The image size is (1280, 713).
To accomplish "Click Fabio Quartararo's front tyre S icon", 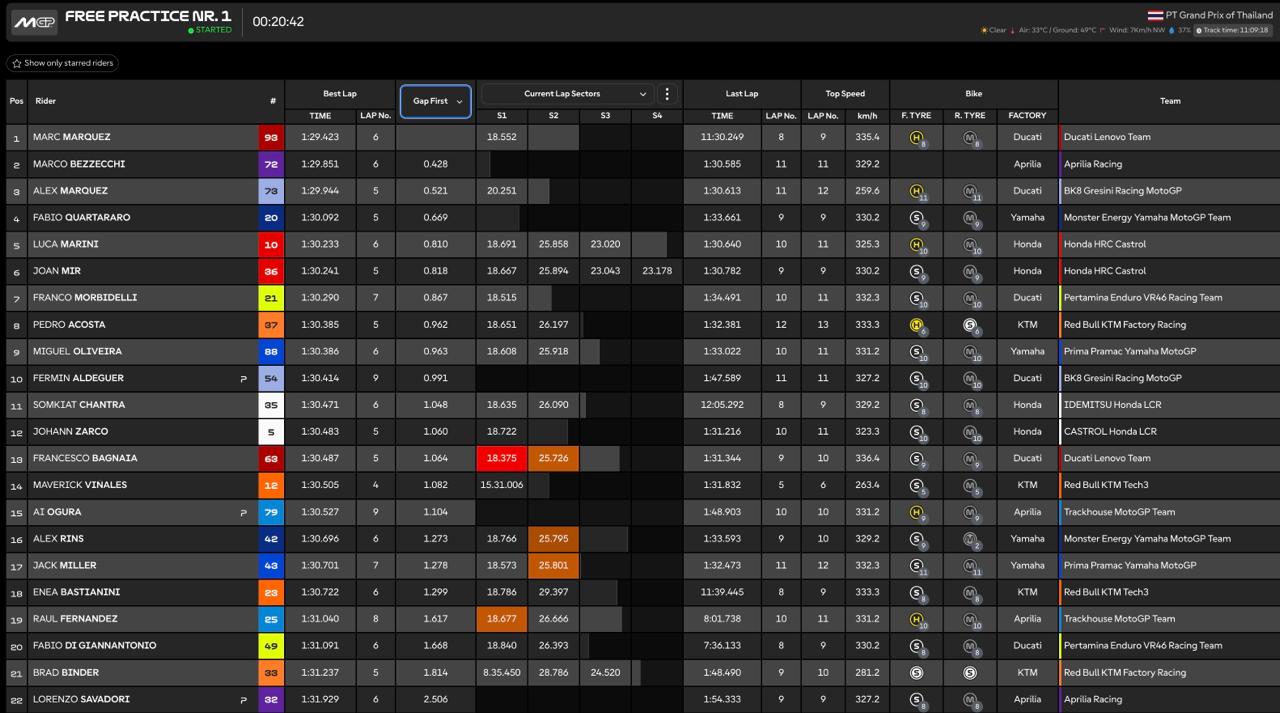I will pyautogui.click(x=916, y=217).
